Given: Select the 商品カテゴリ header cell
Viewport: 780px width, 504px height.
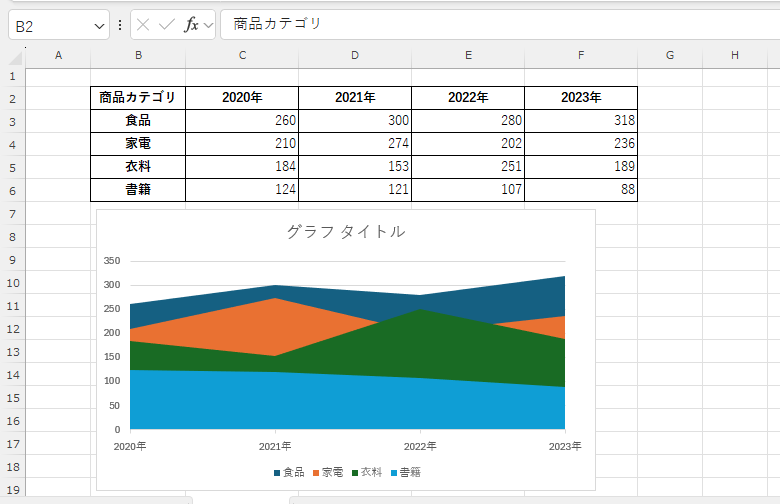Looking at the screenshot, I should (x=138, y=98).
